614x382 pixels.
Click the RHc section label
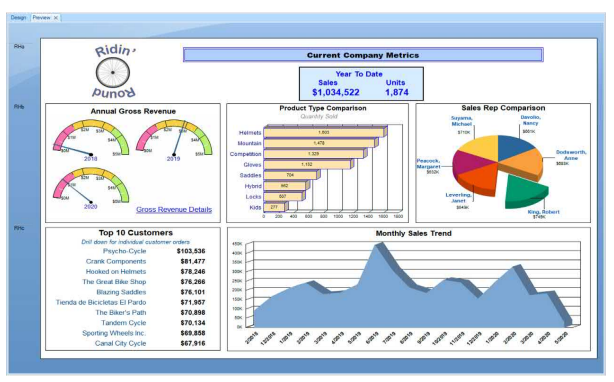pyautogui.click(x=19, y=228)
